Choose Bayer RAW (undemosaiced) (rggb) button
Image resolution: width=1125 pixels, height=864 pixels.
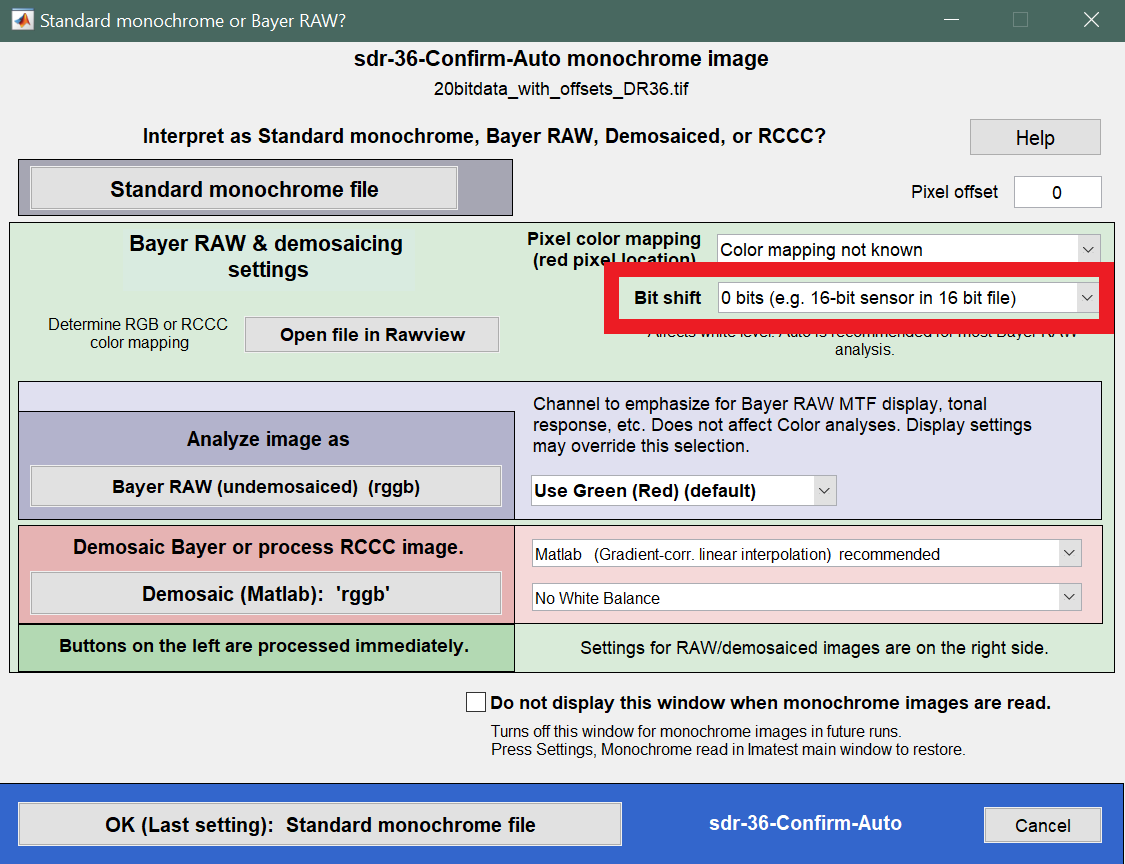click(265, 487)
